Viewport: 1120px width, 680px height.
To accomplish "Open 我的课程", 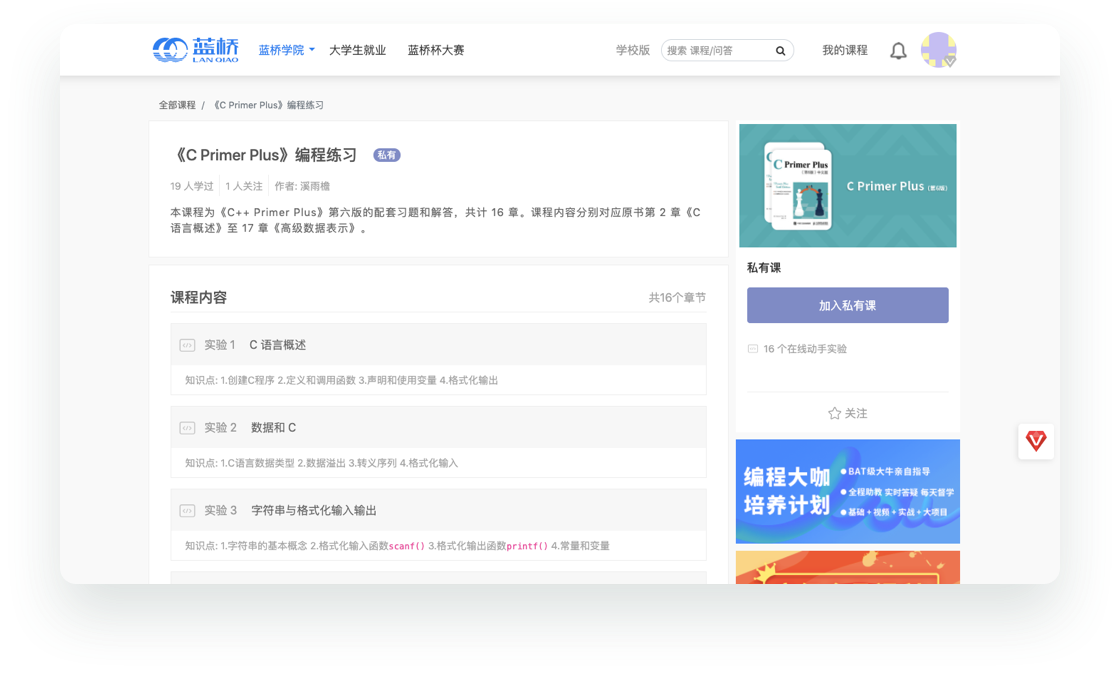I will coord(845,50).
